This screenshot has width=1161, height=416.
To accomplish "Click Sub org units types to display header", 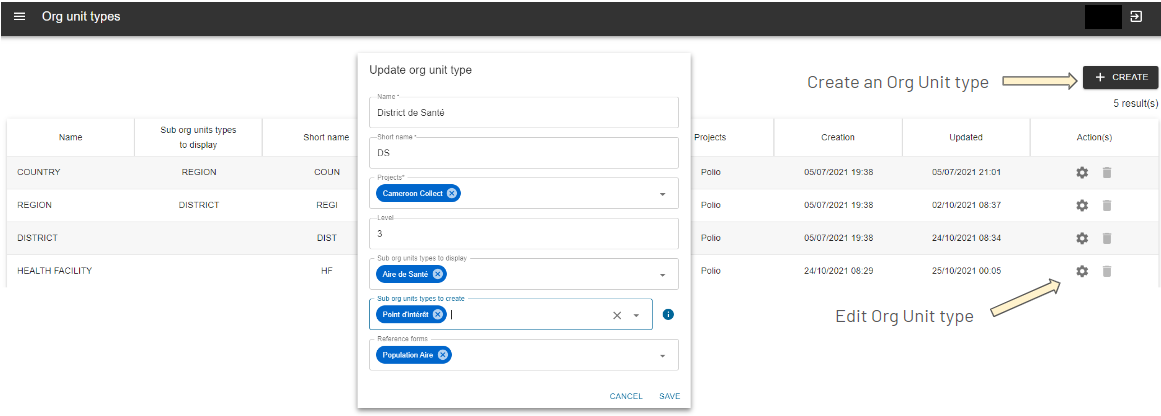I will point(198,137).
